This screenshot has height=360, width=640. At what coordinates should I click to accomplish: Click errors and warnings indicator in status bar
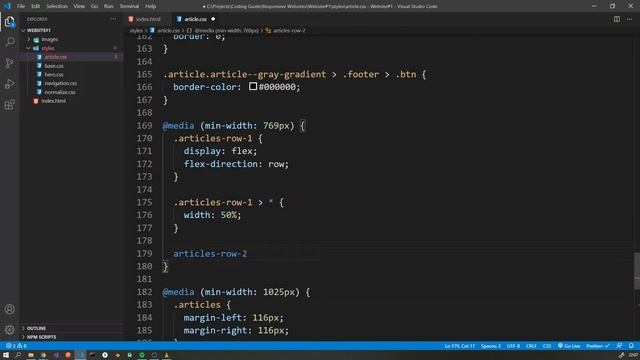(x=16, y=346)
